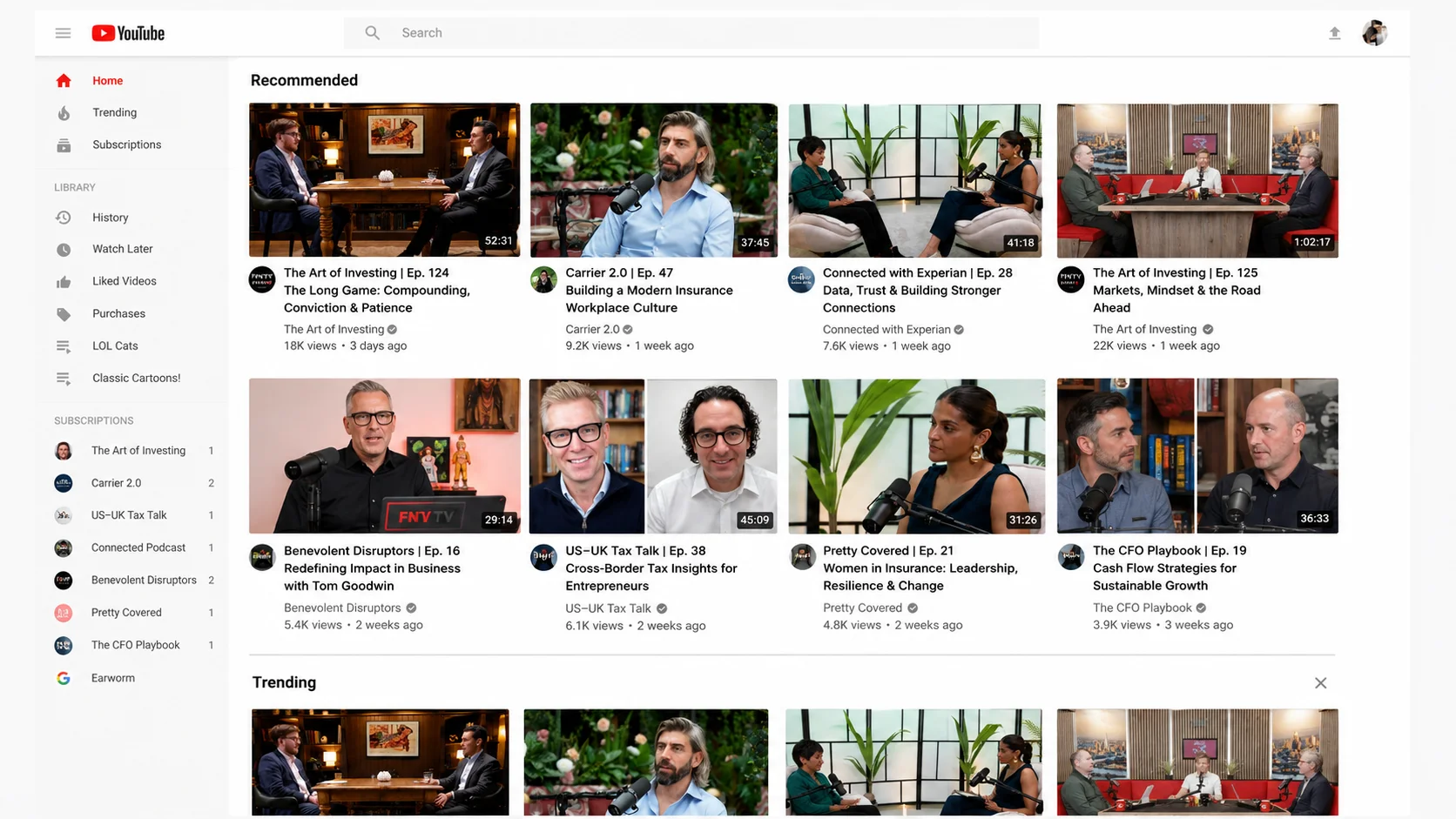Click the History clock icon
The height and width of the screenshot is (819, 1456).
tap(64, 218)
